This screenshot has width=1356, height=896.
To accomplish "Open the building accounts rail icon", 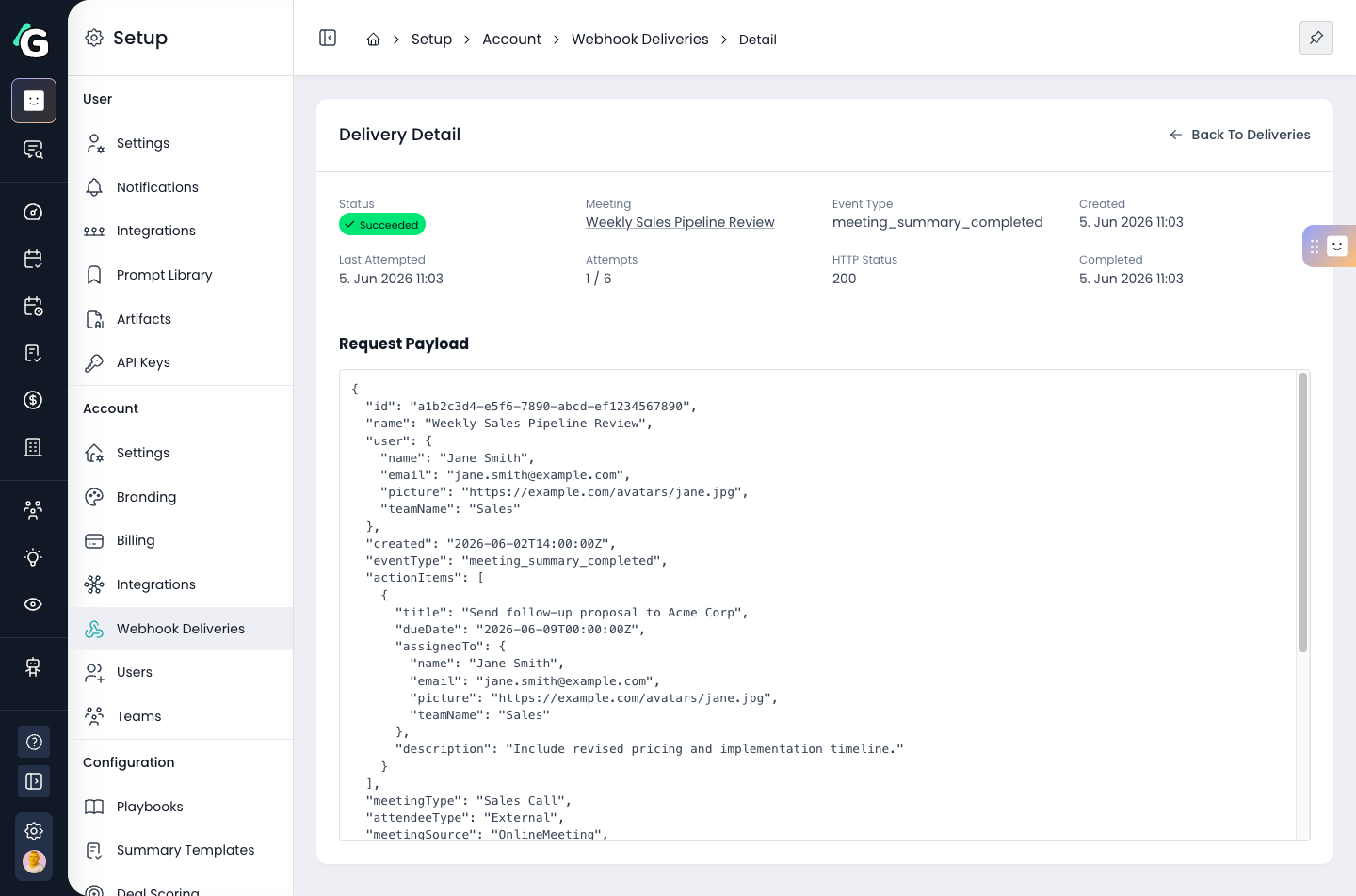I will pyautogui.click(x=34, y=447).
